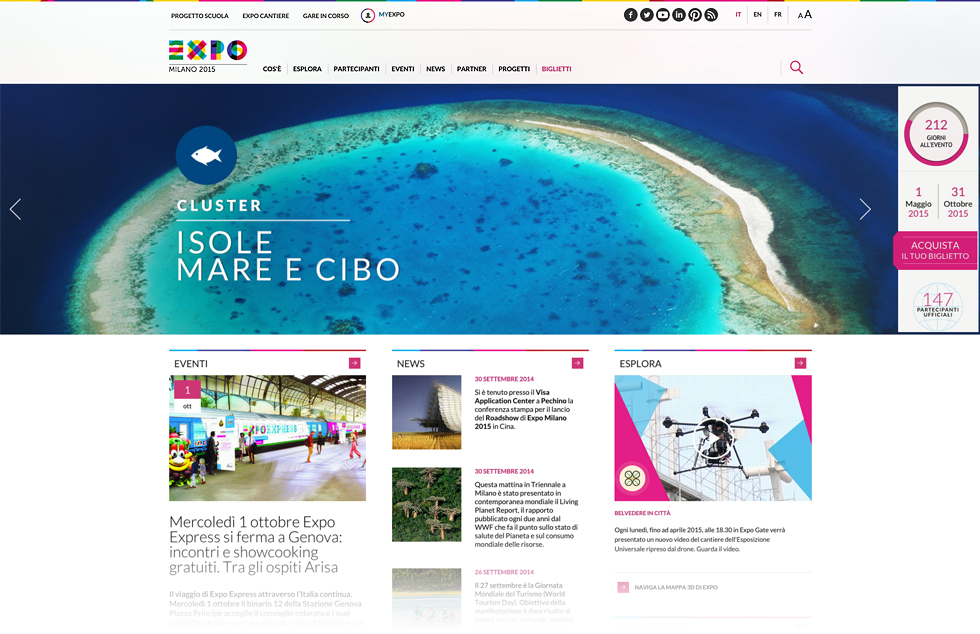Switch language to IT
The width and height of the screenshot is (980, 634).
[x=738, y=14]
